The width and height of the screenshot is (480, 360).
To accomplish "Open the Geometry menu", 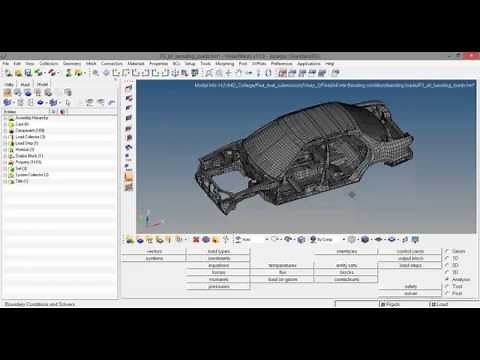I will 72,63.
